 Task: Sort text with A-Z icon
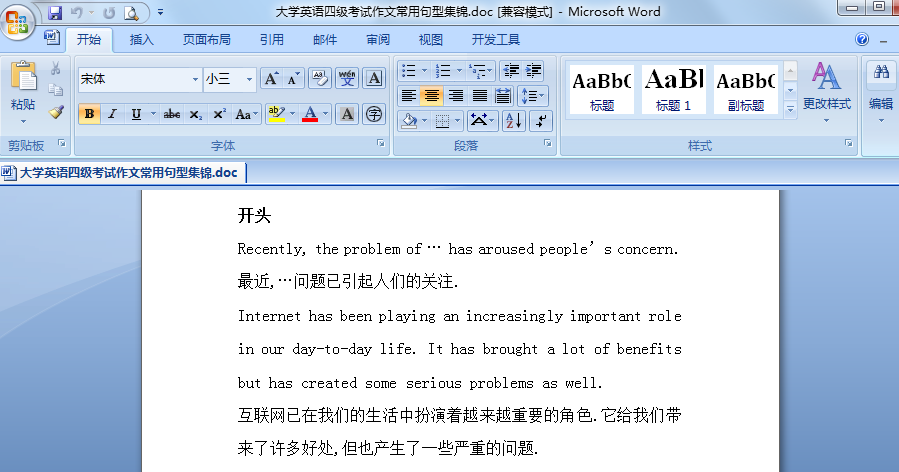point(514,121)
